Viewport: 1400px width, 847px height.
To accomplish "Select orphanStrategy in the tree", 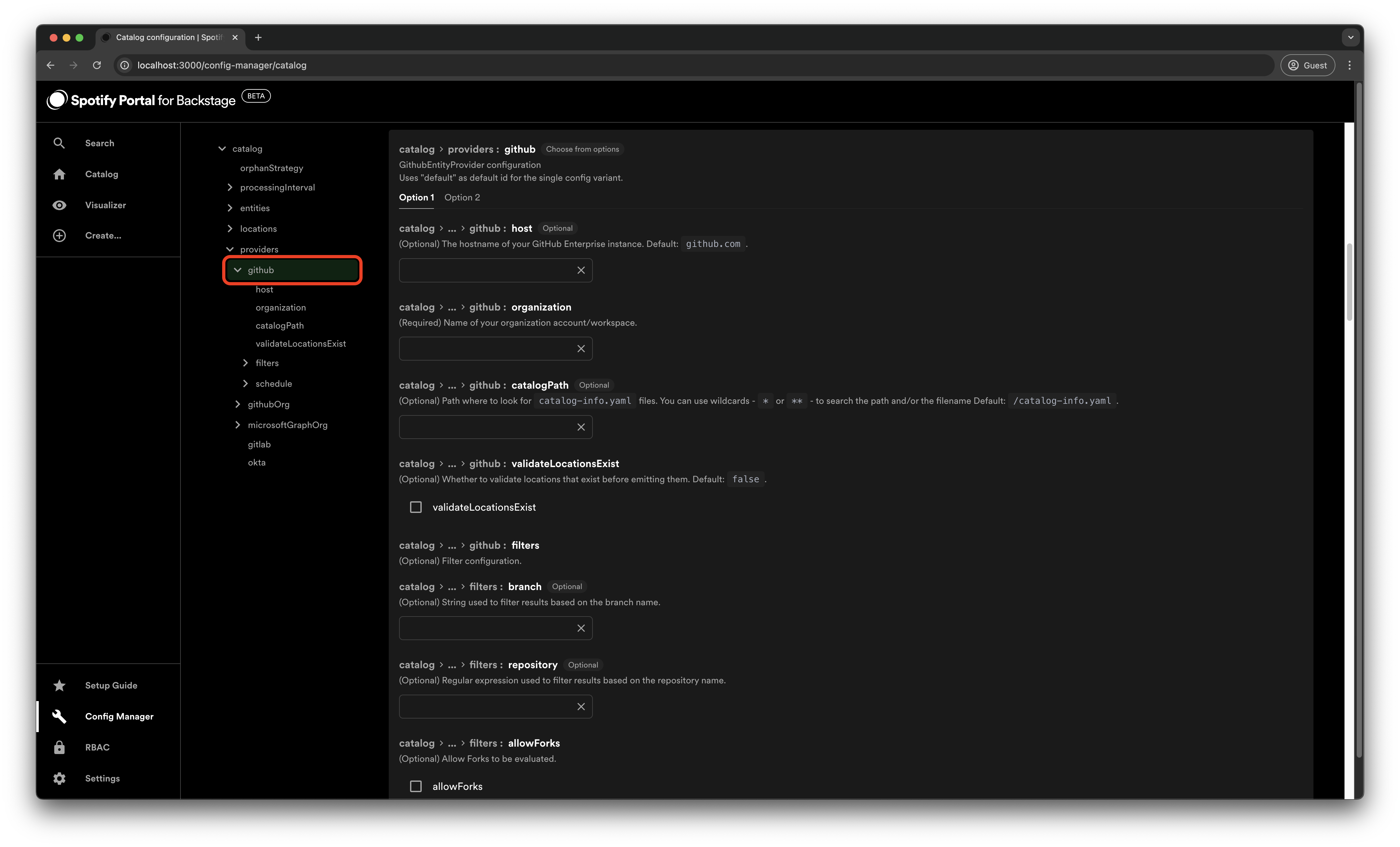I will (272, 168).
